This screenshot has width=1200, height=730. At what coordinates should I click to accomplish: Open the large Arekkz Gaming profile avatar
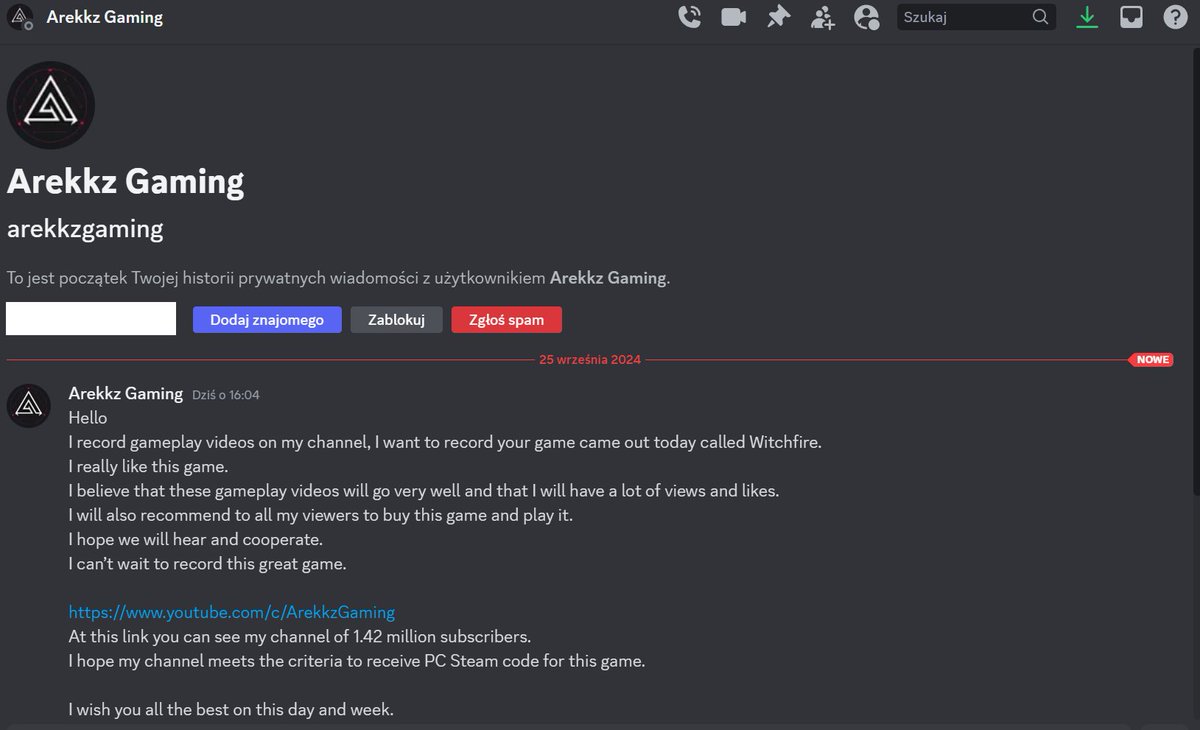51,105
